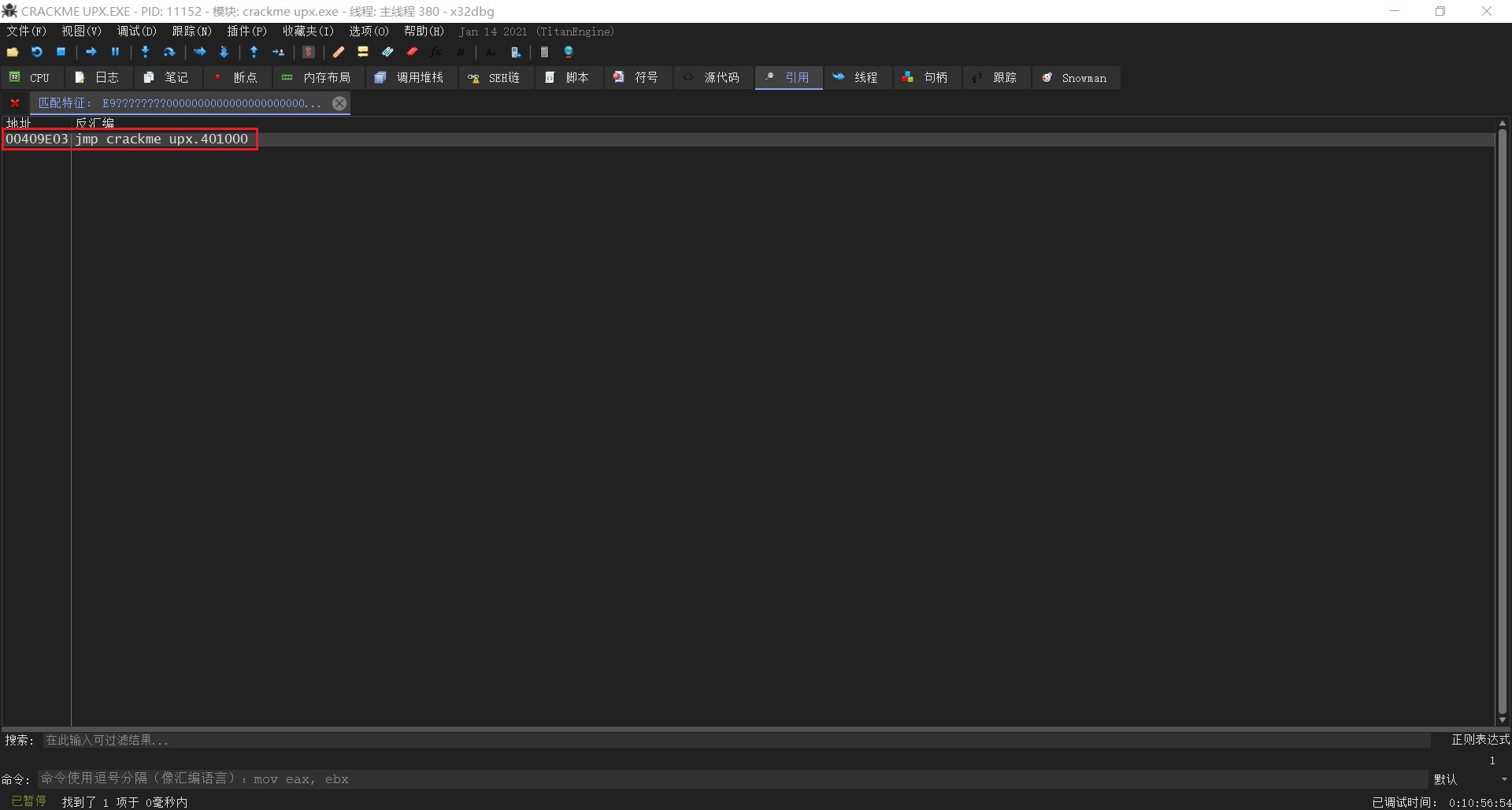Open the functions fx icon
1512x810 pixels.
436,52
